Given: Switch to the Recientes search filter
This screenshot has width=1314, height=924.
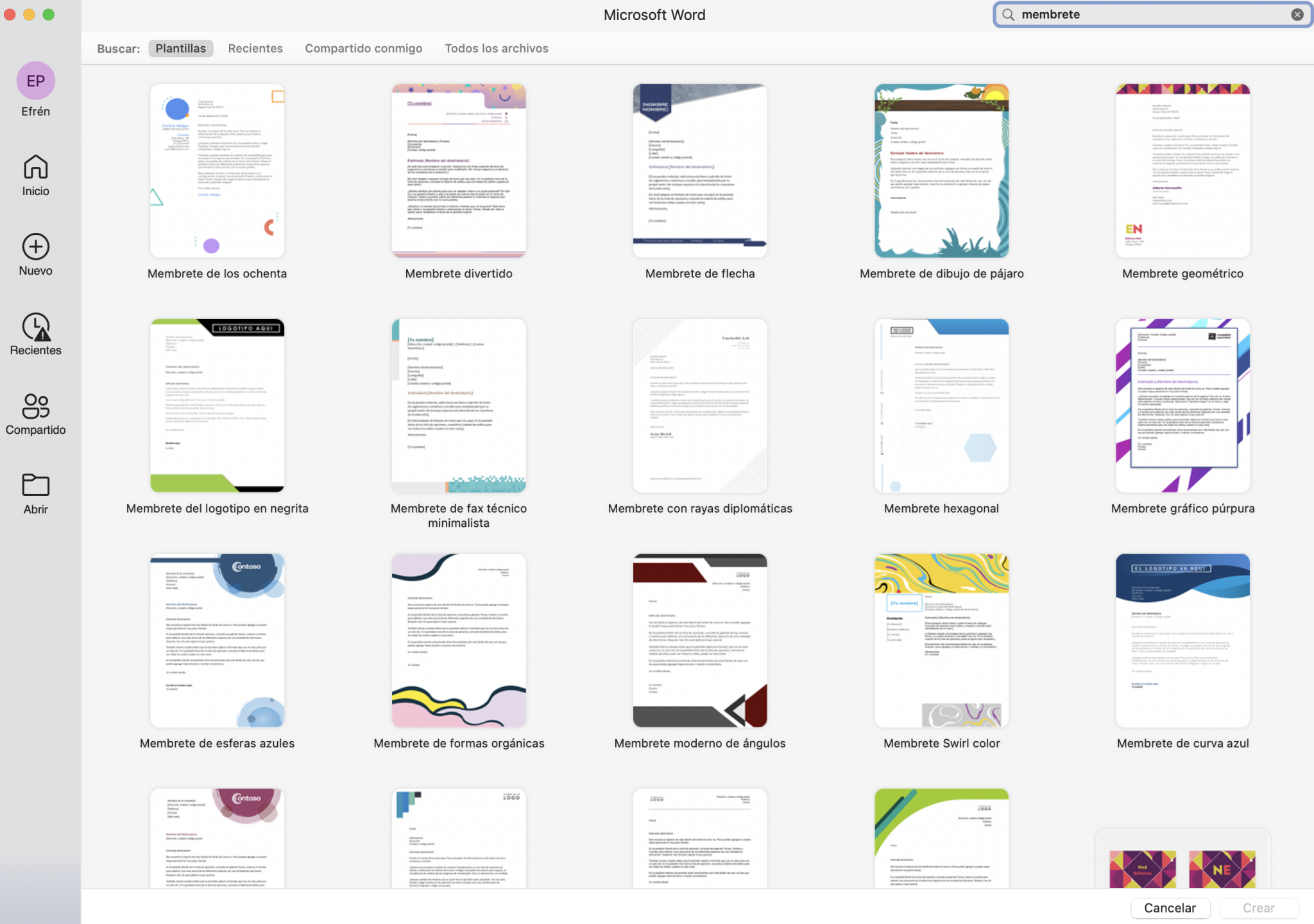Looking at the screenshot, I should (255, 48).
